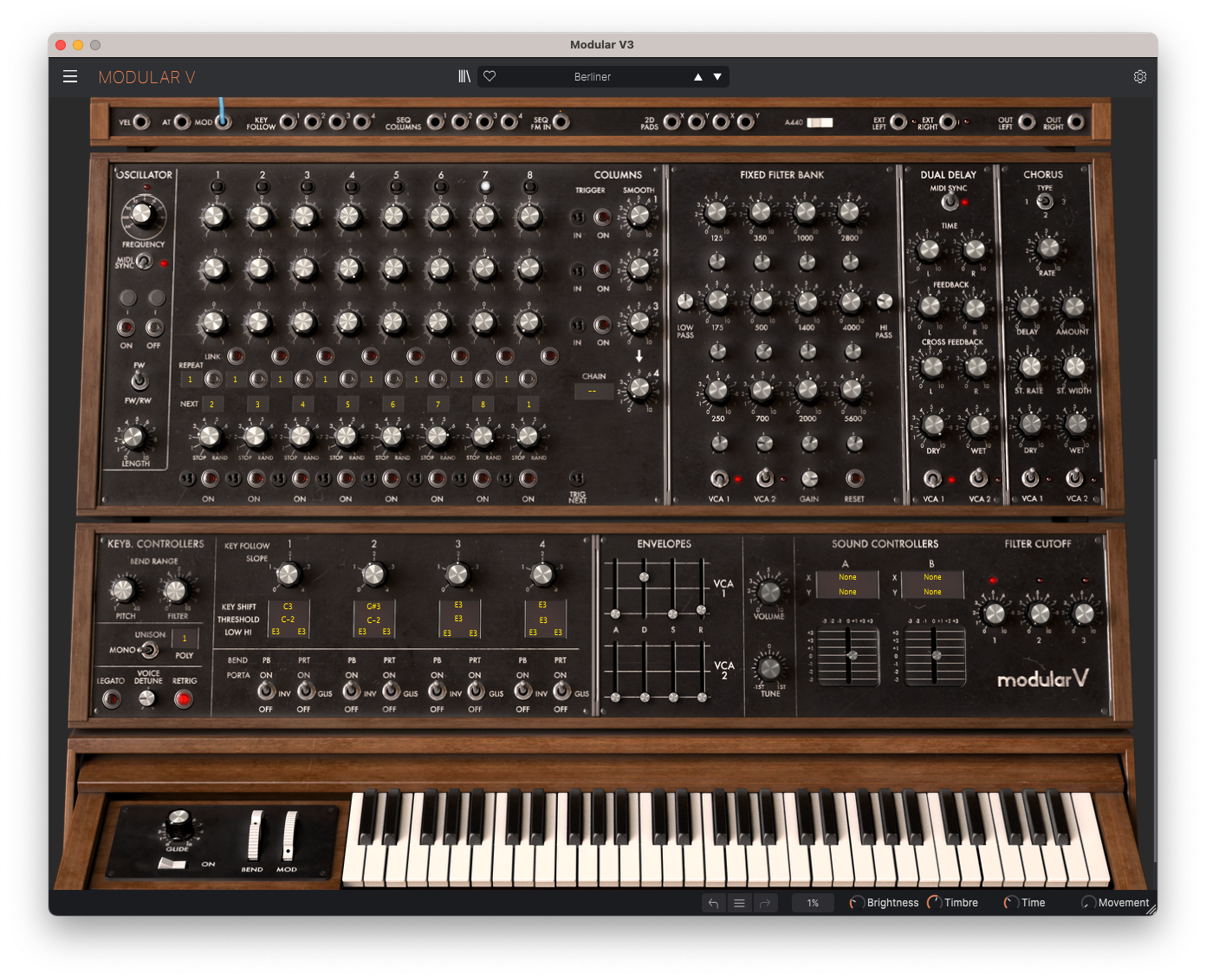Toggle the MONO/POLY switch

[149, 650]
